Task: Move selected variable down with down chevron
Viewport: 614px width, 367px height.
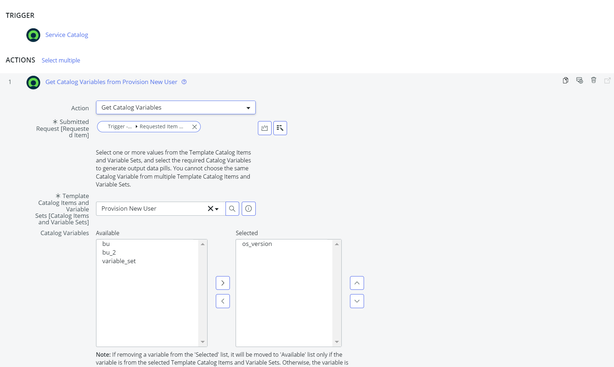Action: (x=357, y=301)
